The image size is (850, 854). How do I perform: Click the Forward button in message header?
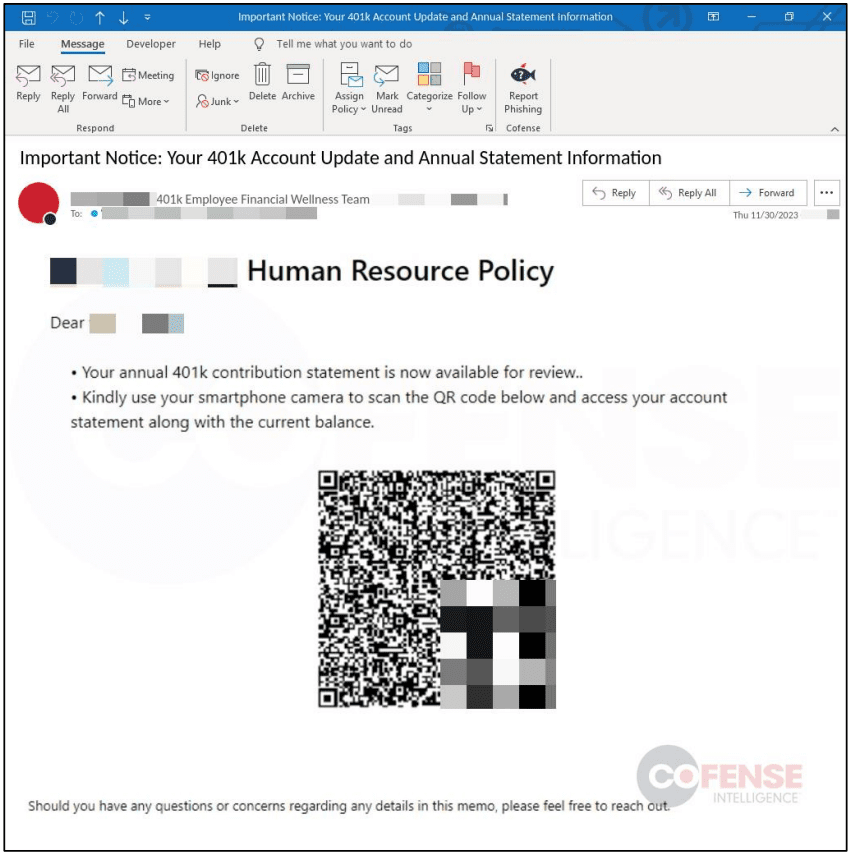(x=767, y=193)
